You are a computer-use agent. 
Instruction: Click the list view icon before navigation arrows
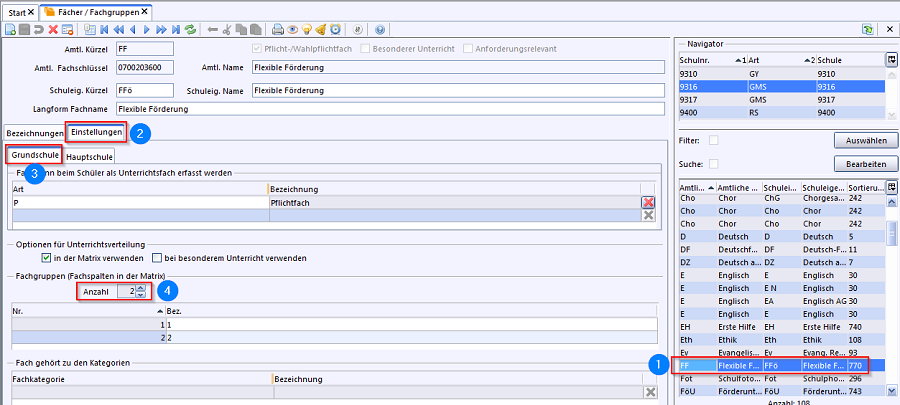point(90,29)
